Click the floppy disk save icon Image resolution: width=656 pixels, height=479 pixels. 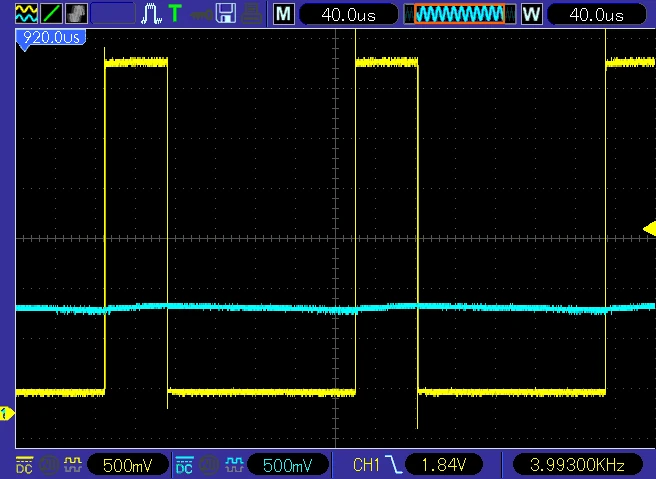coord(226,14)
